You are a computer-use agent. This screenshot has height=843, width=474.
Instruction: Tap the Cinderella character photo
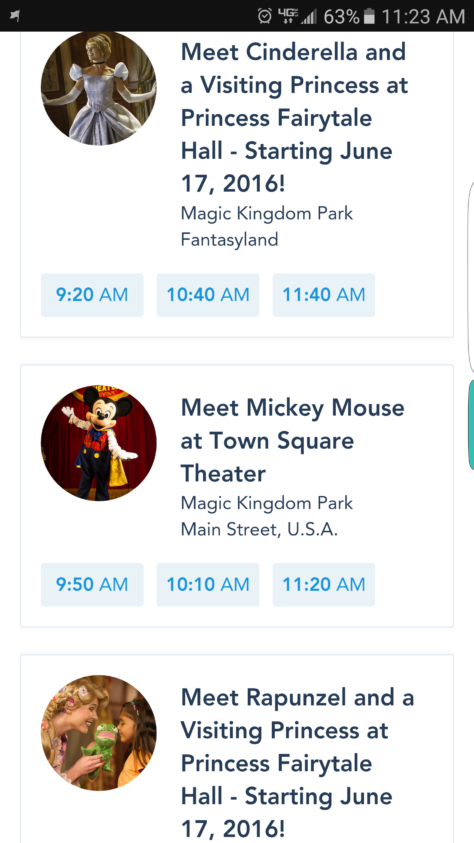[x=98, y=89]
